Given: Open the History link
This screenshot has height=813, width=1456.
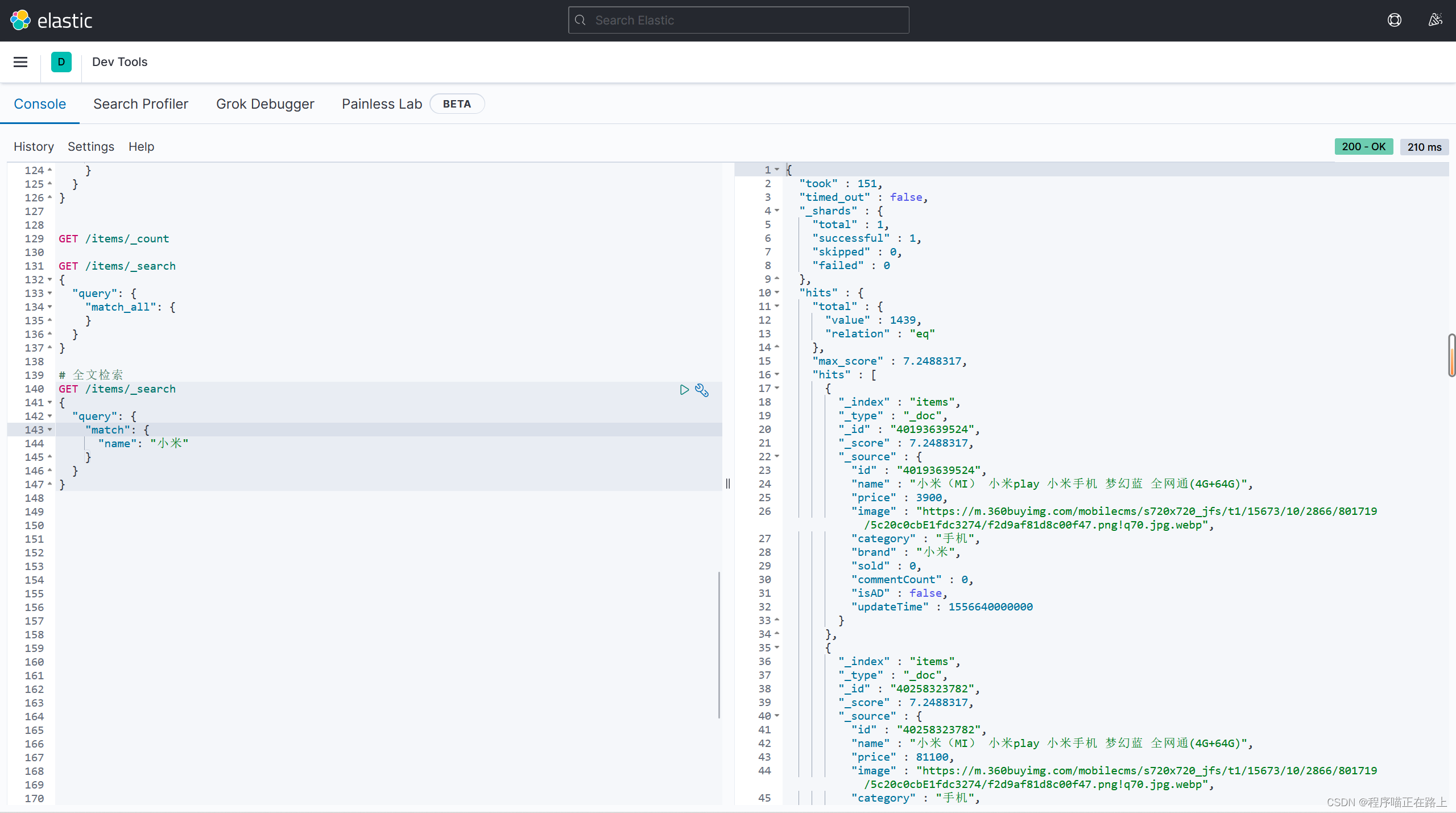Looking at the screenshot, I should coord(34,147).
